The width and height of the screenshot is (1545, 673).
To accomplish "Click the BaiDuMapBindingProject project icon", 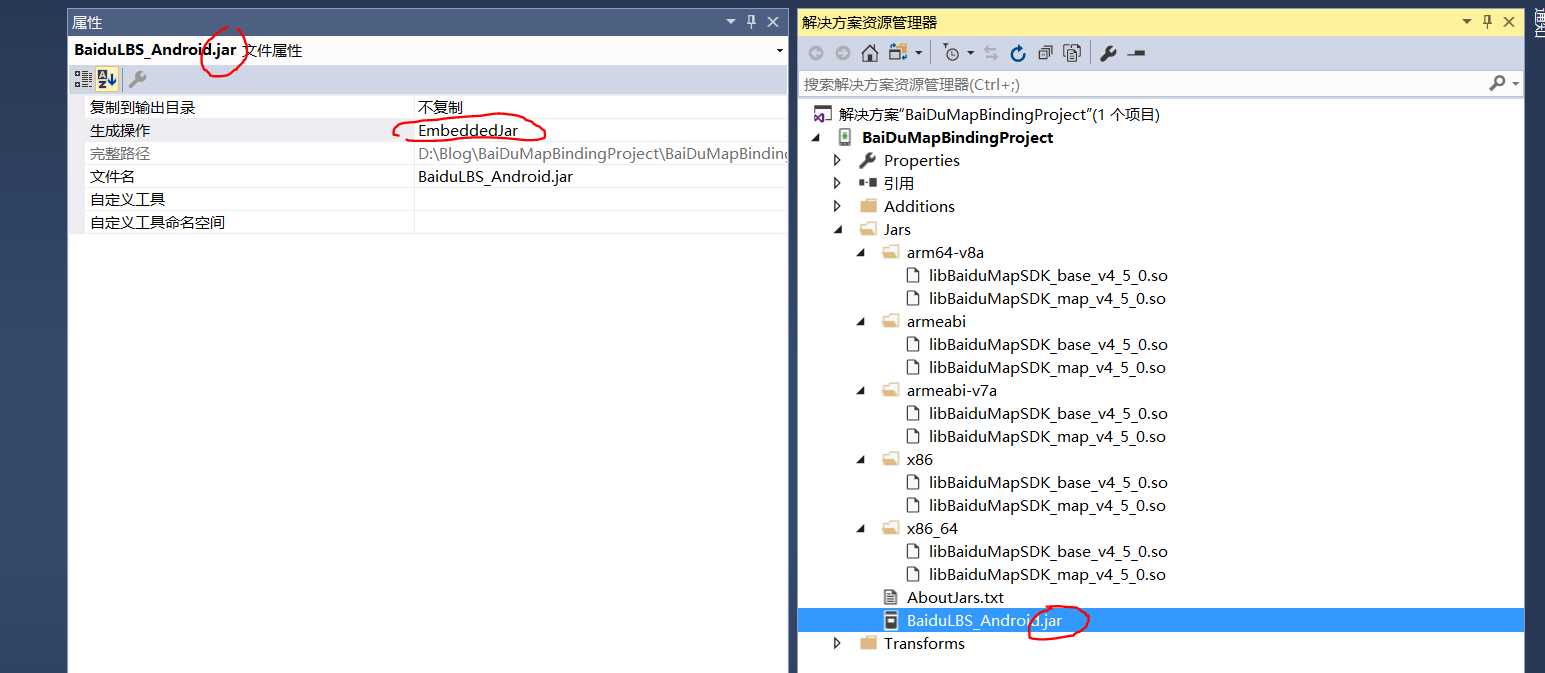I will pyautogui.click(x=845, y=137).
